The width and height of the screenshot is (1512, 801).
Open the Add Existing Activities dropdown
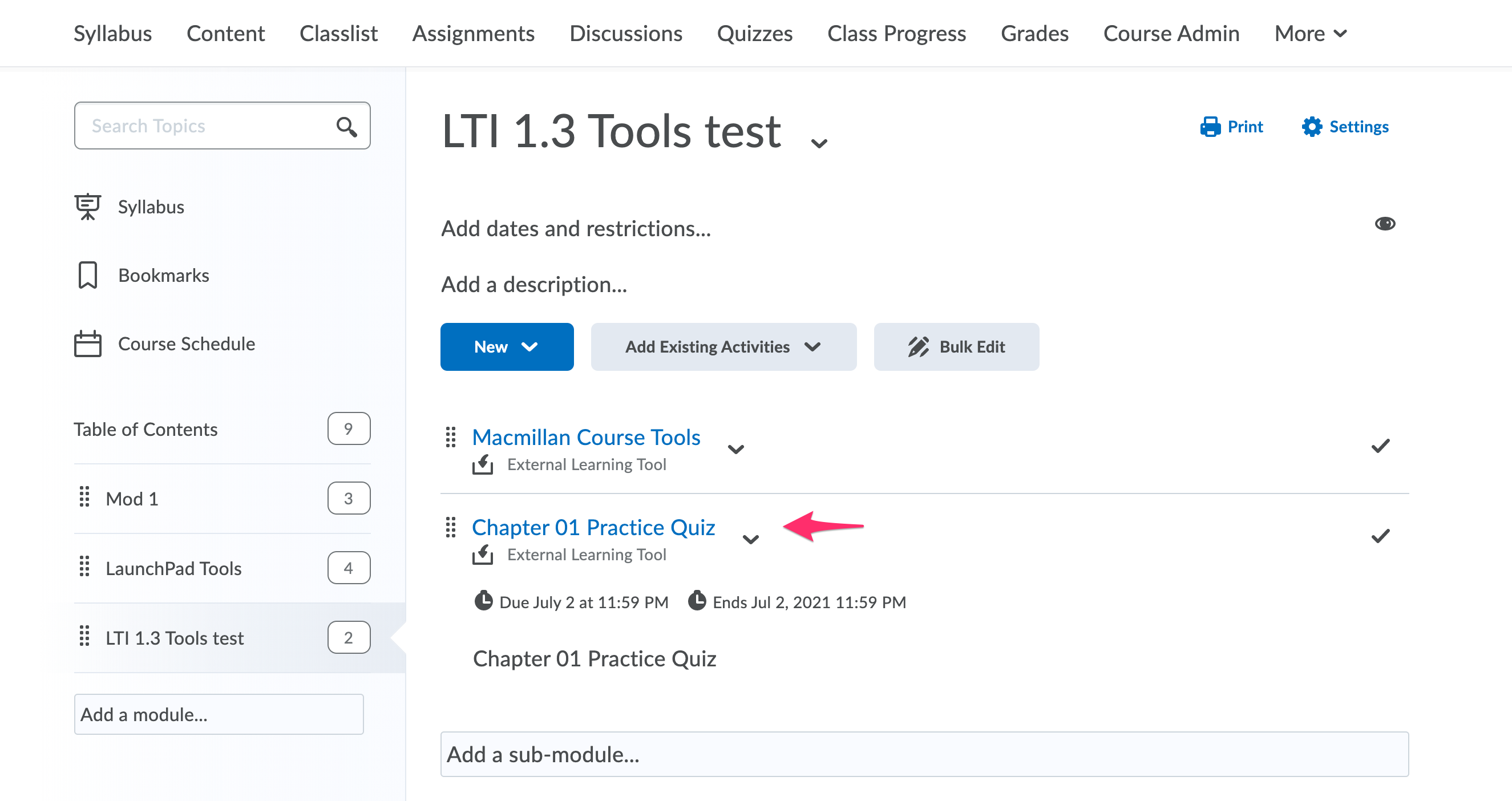[x=723, y=346]
